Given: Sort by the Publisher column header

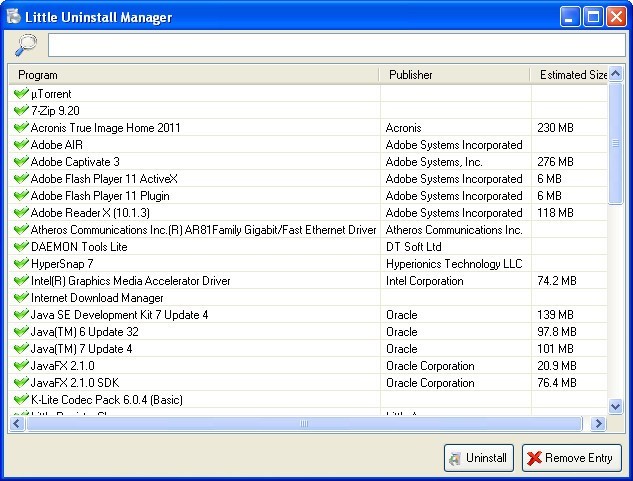Looking at the screenshot, I should click(454, 75).
